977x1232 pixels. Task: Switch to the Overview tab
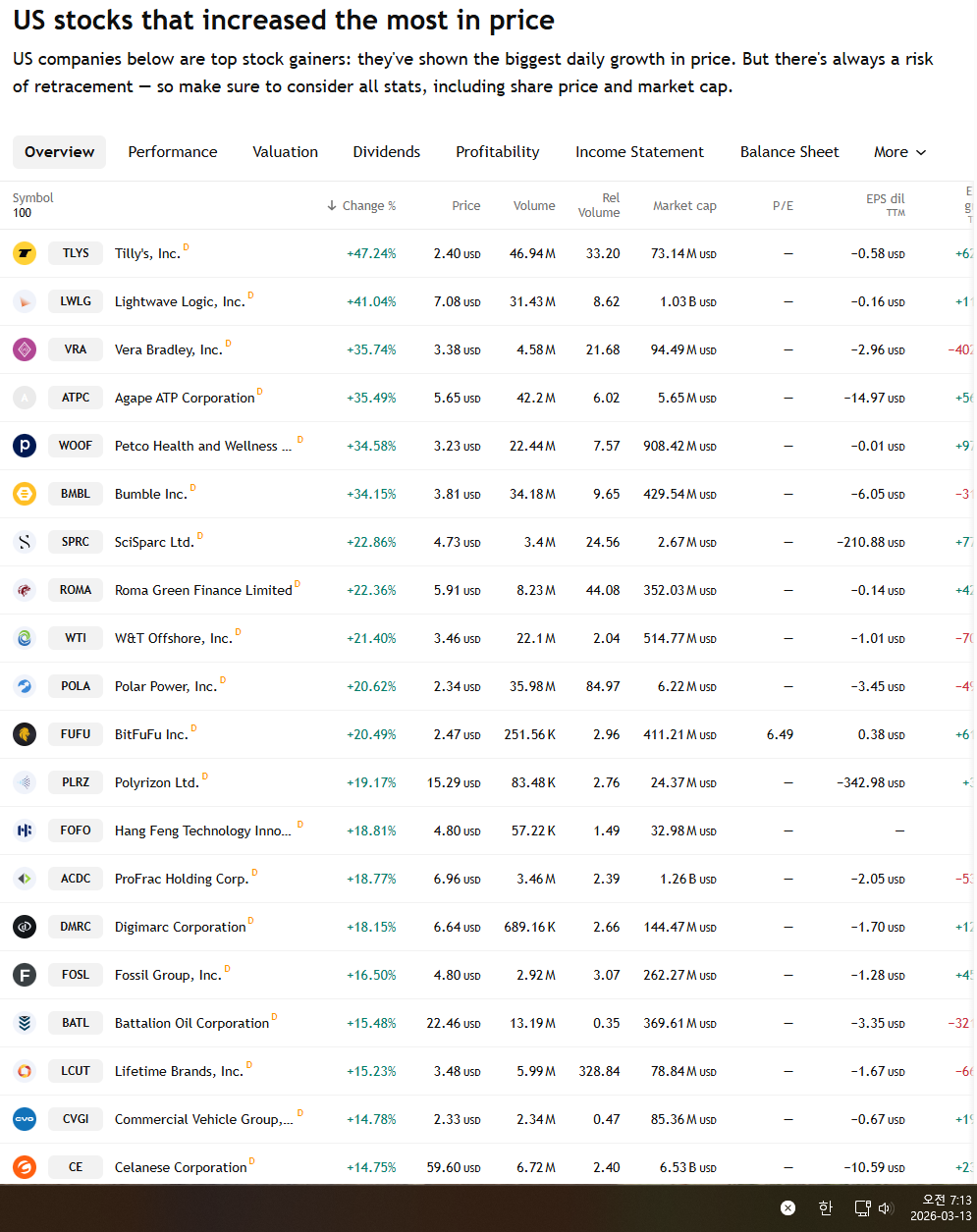pyautogui.click(x=60, y=152)
